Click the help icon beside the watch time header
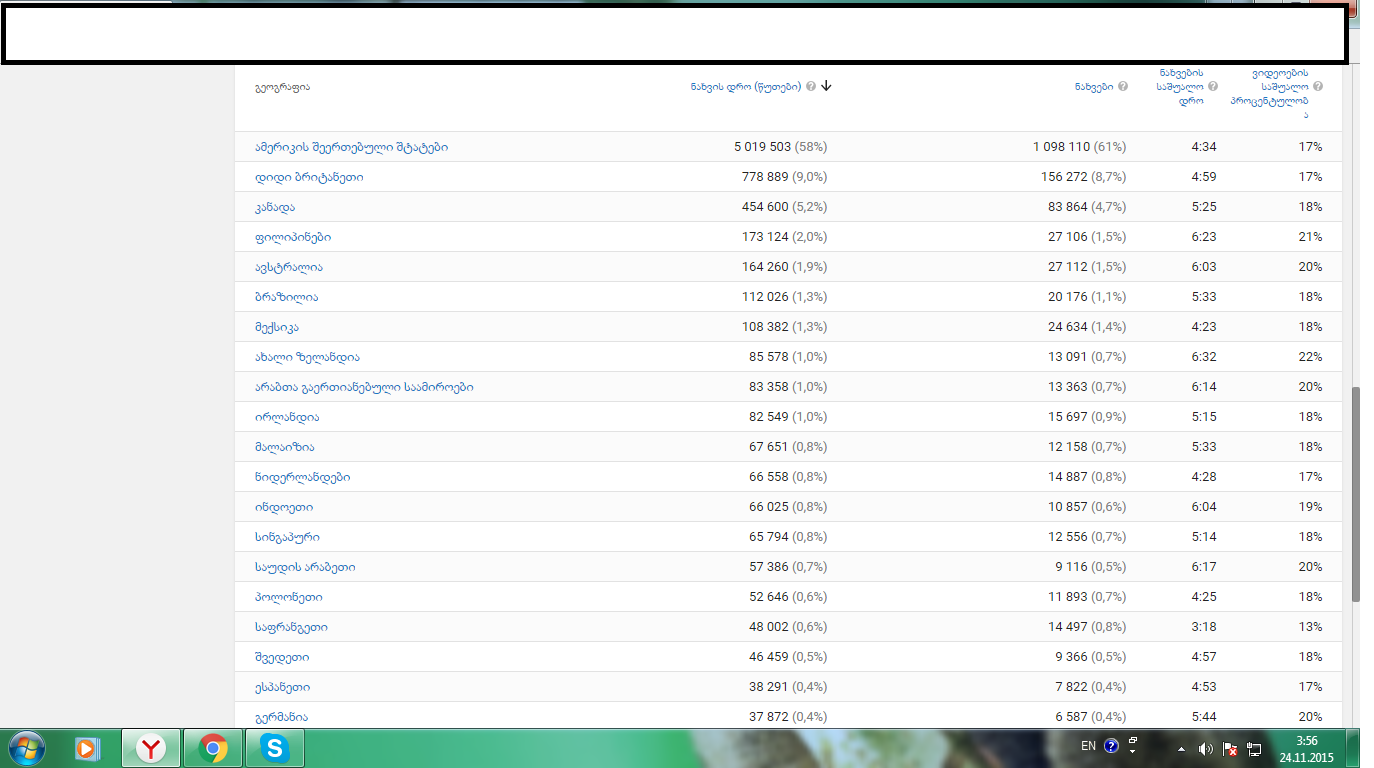Image resolution: width=1374 pixels, height=768 pixels. (x=811, y=86)
